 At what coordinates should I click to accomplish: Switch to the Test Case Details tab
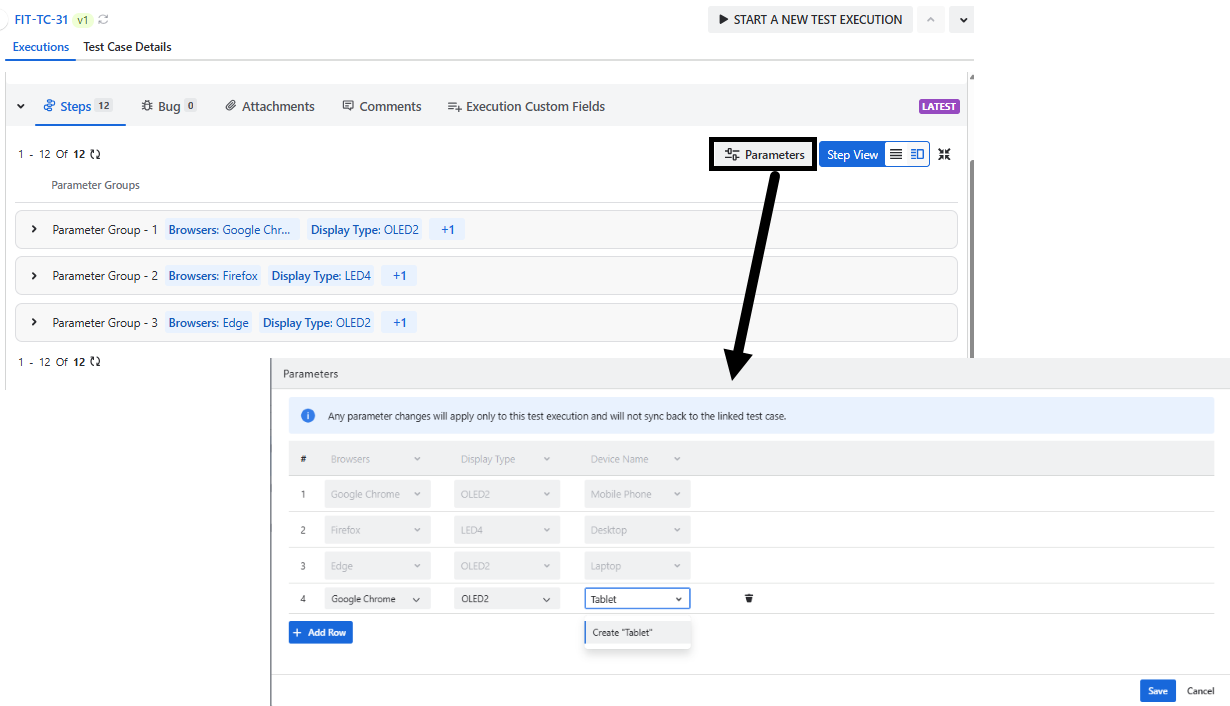pyautogui.click(x=127, y=47)
